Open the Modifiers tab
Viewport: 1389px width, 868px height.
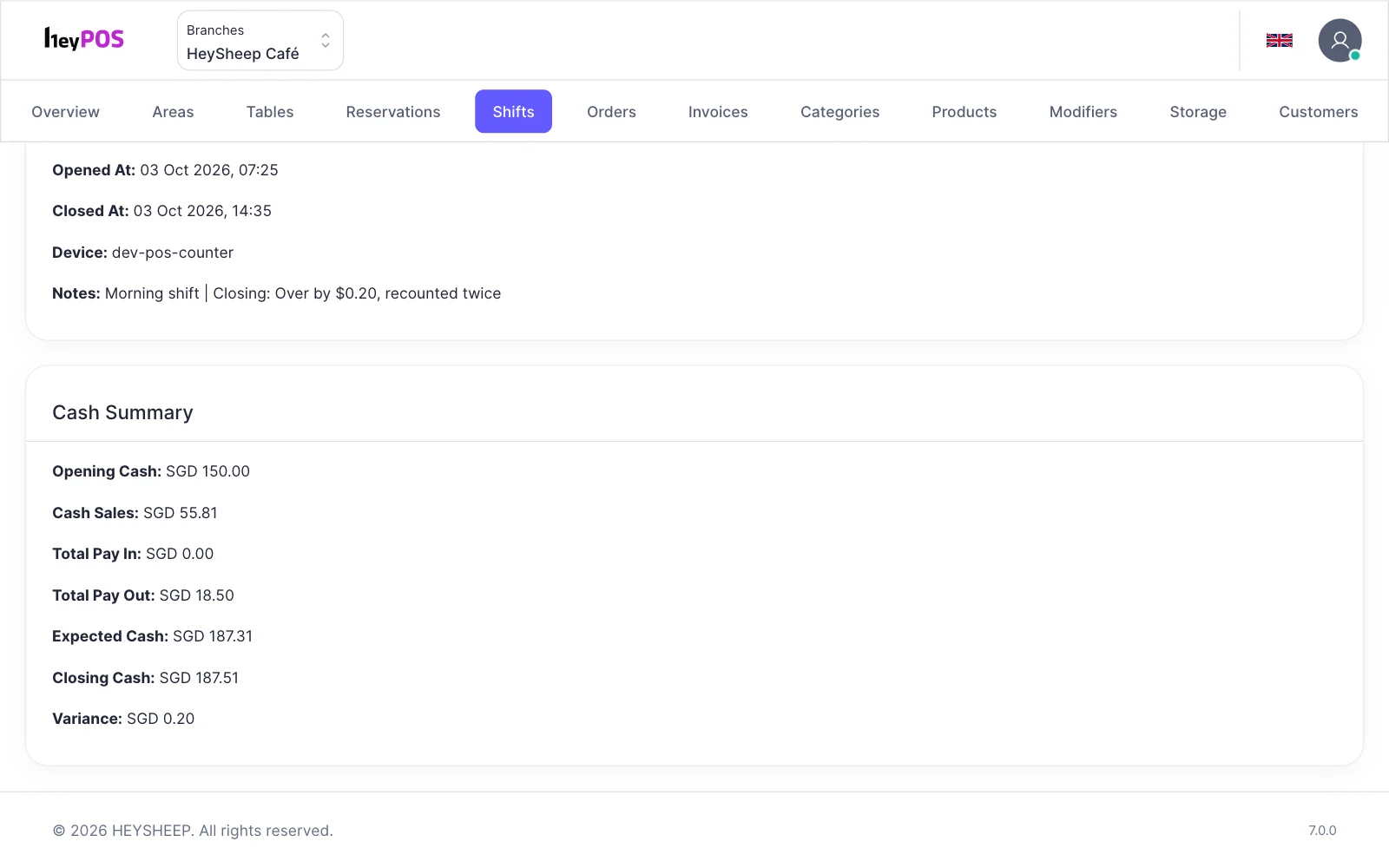point(1083,112)
